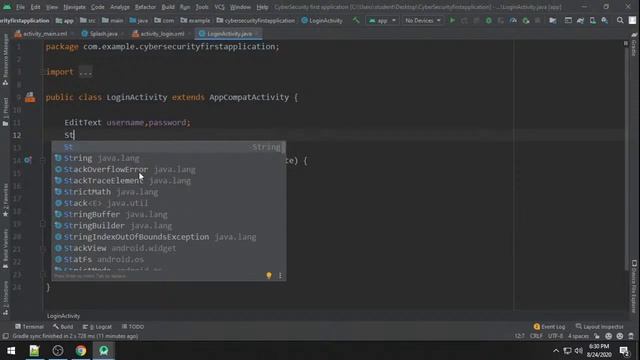Image resolution: width=640 pixels, height=360 pixels.
Task: Expand the collapsed import statements
Action: pyautogui.click(x=86, y=72)
